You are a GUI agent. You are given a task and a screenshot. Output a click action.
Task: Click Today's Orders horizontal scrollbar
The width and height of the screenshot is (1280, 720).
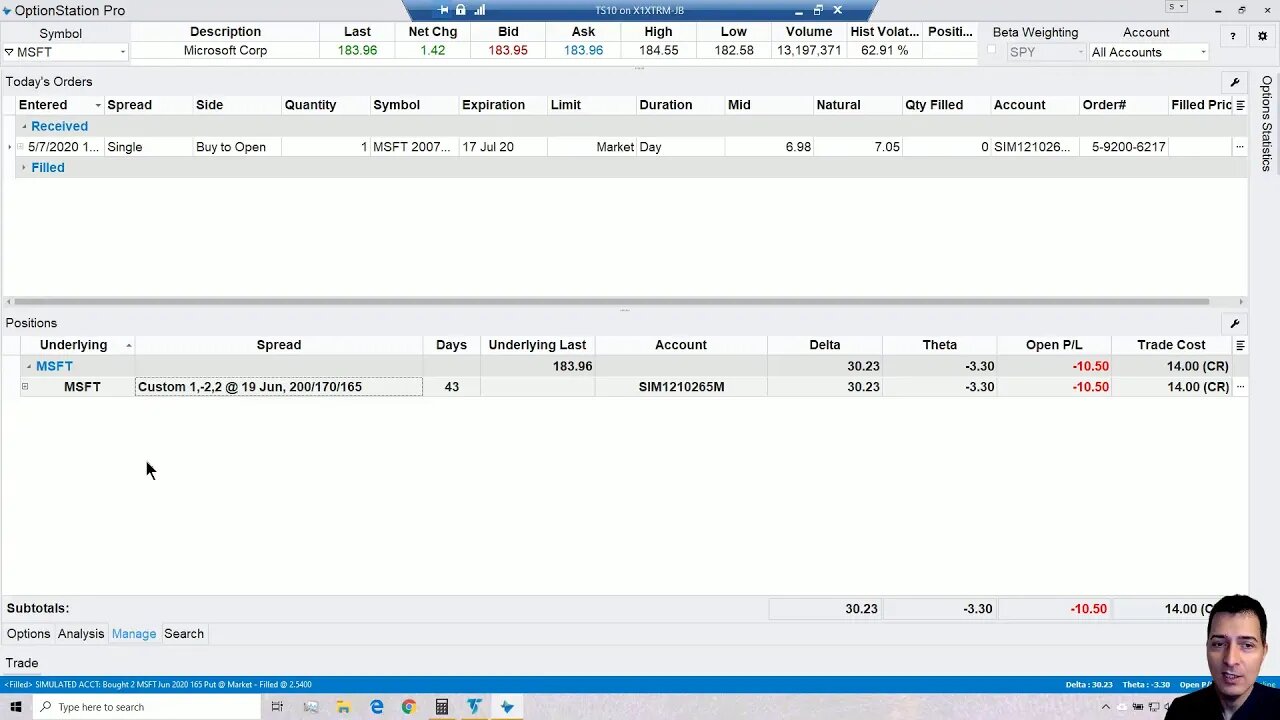click(613, 302)
